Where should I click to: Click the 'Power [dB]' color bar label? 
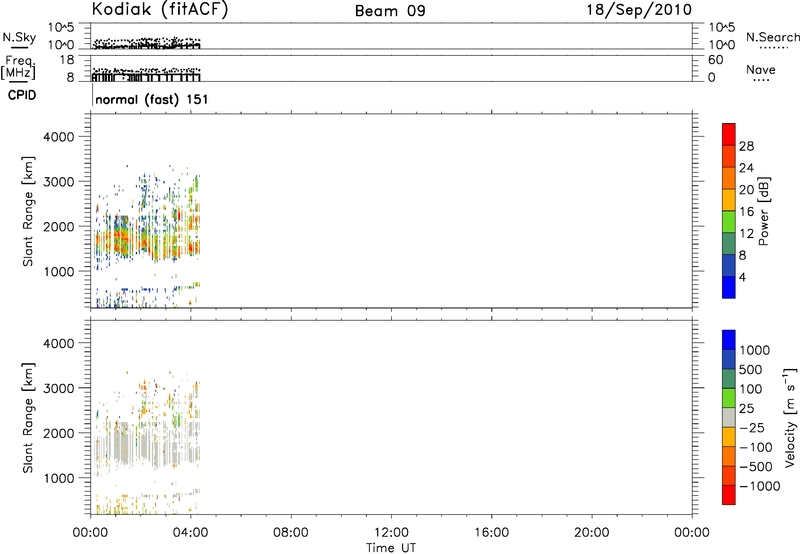click(763, 211)
